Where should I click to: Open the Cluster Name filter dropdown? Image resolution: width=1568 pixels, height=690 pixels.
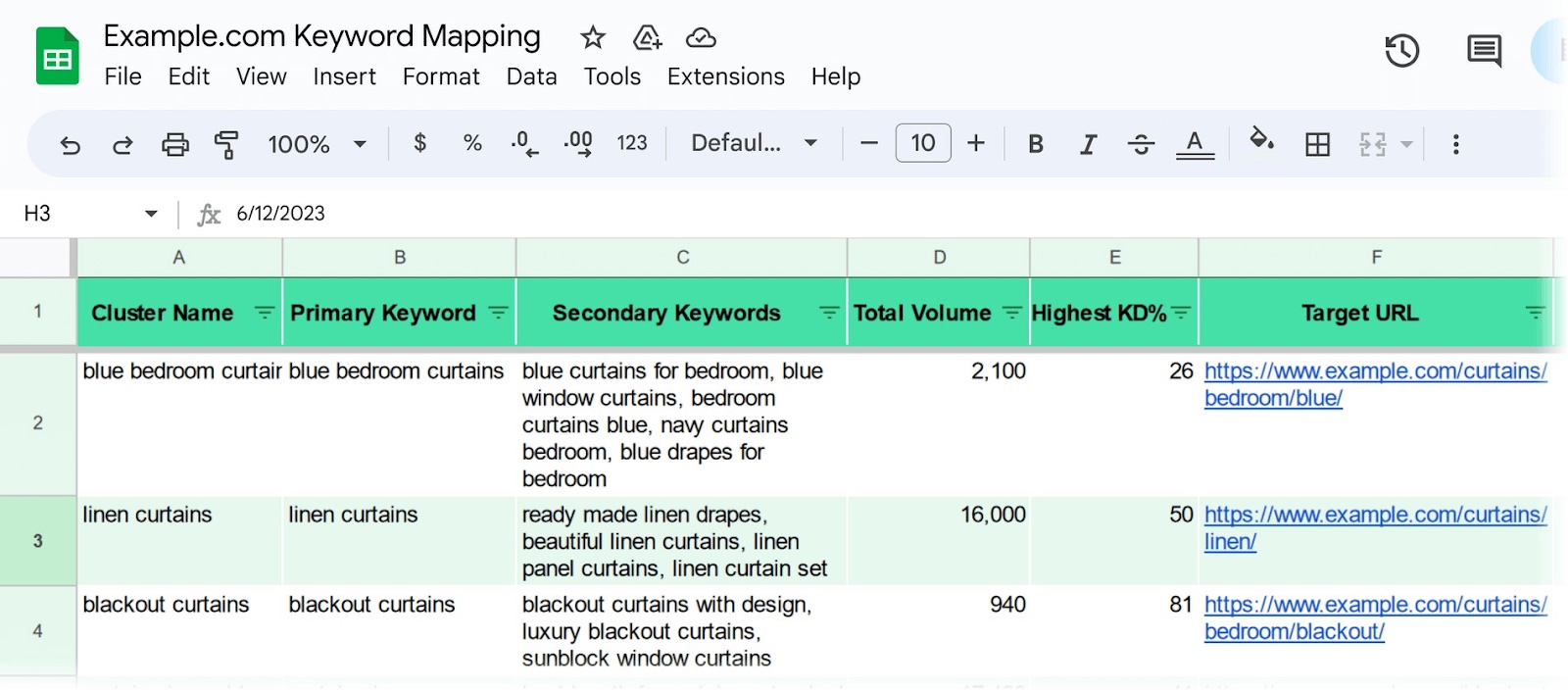pos(265,313)
